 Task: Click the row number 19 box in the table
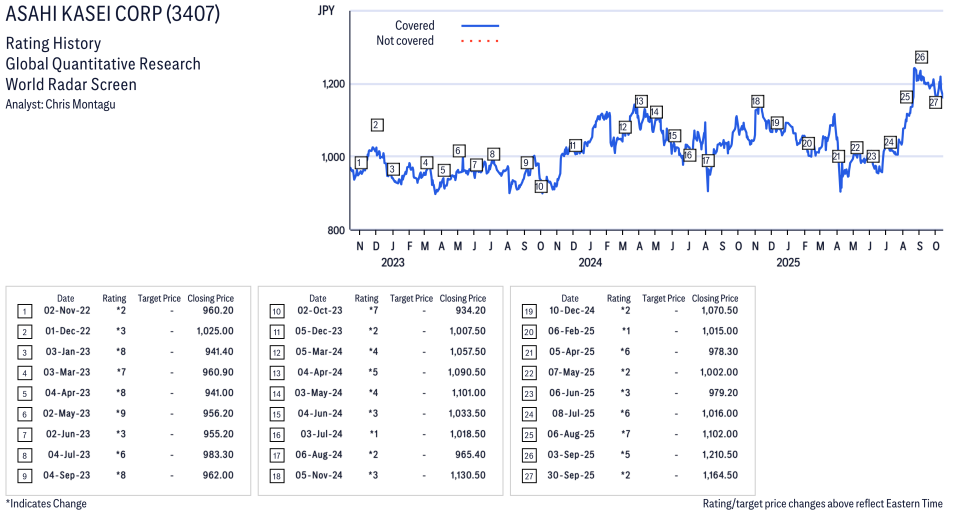[529, 311]
